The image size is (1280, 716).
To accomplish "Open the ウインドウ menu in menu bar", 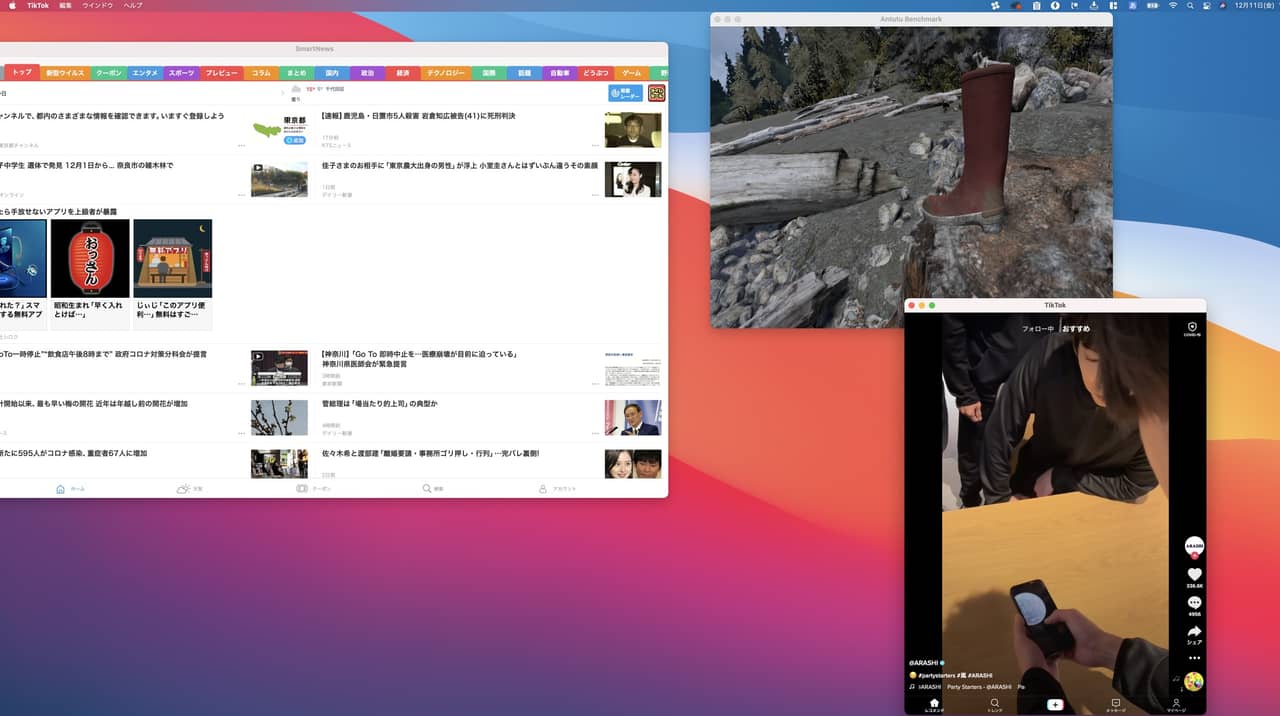I will tap(97, 6).
